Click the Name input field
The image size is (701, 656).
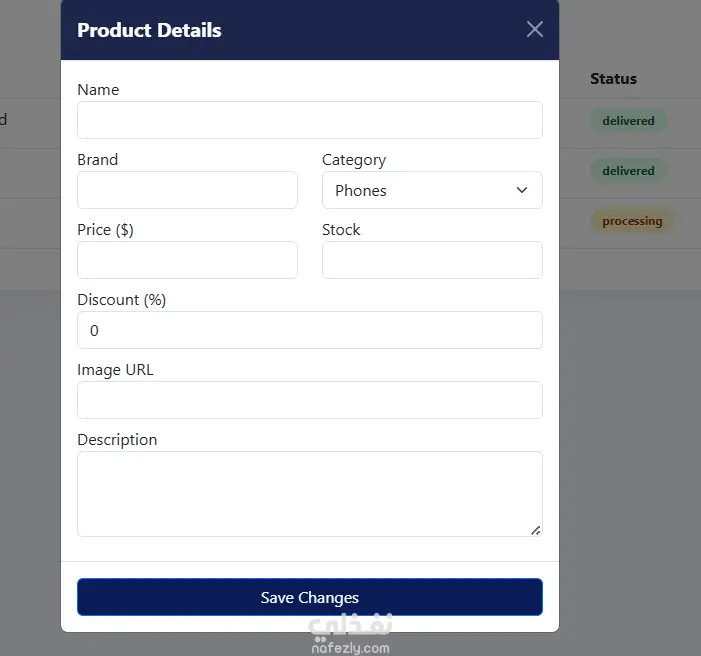pos(310,120)
